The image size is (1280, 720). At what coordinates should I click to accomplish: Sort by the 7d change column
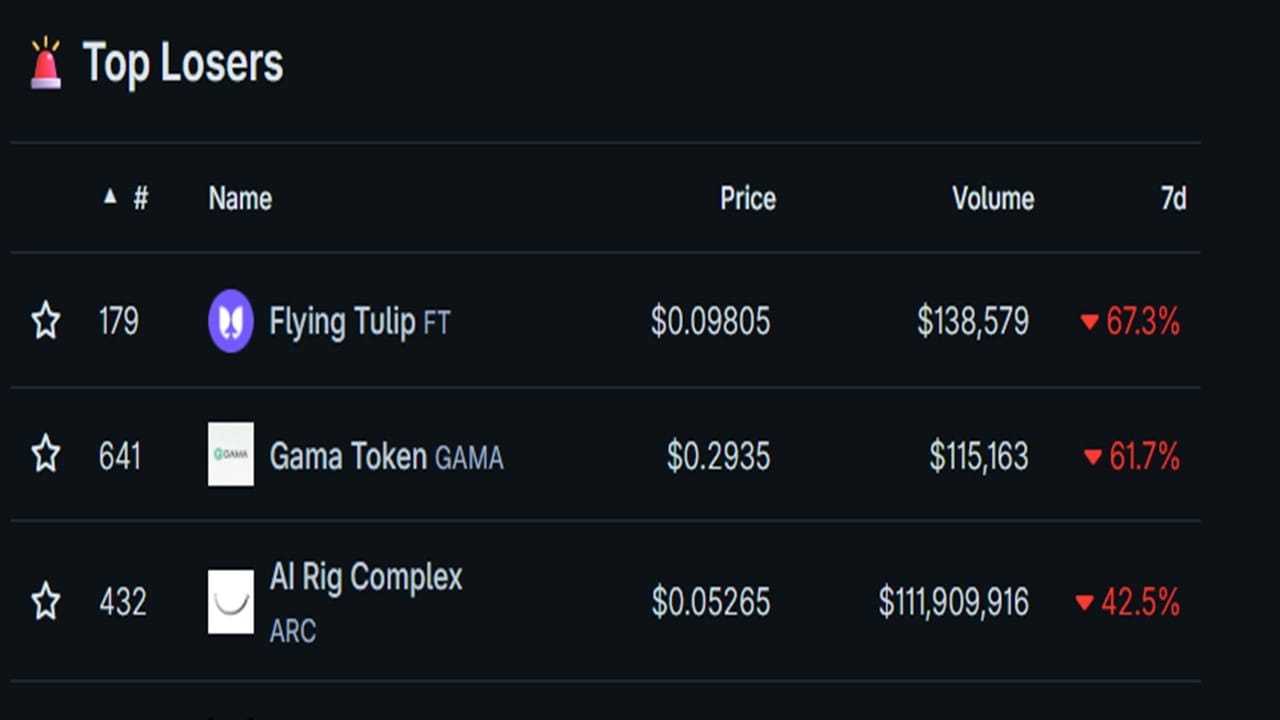(1173, 198)
